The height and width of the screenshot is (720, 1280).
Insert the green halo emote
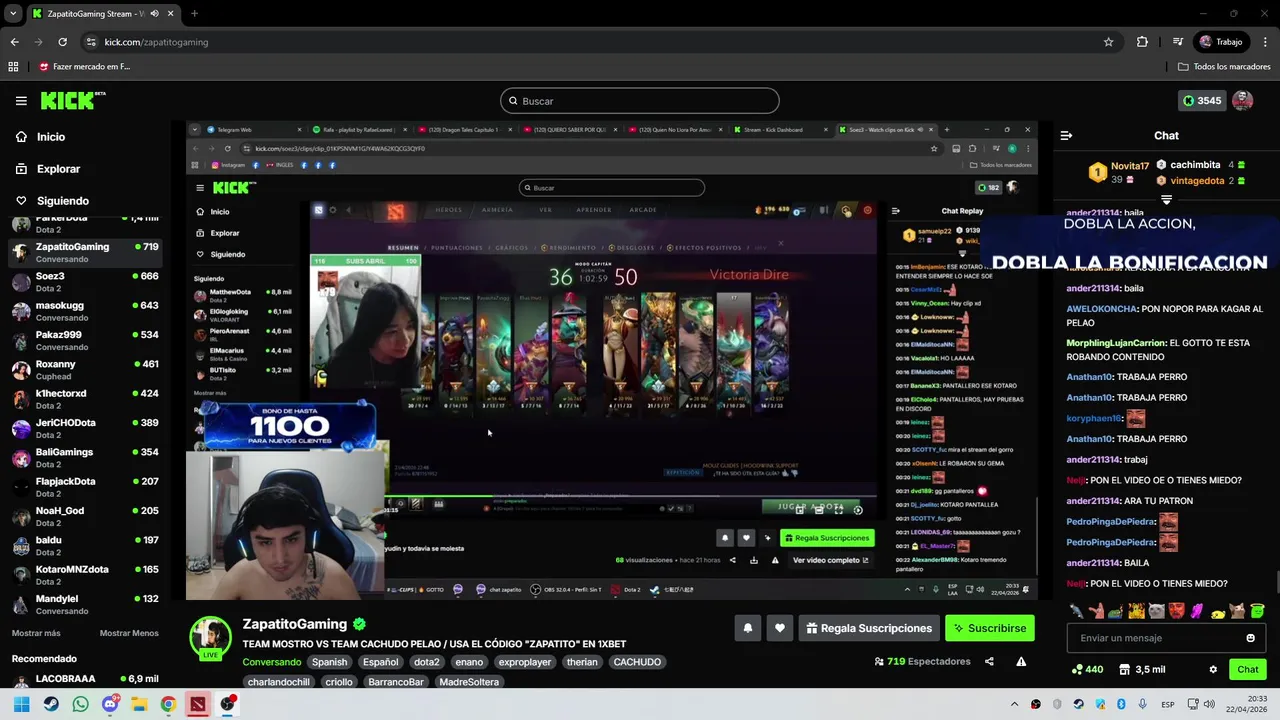click(x=1258, y=611)
